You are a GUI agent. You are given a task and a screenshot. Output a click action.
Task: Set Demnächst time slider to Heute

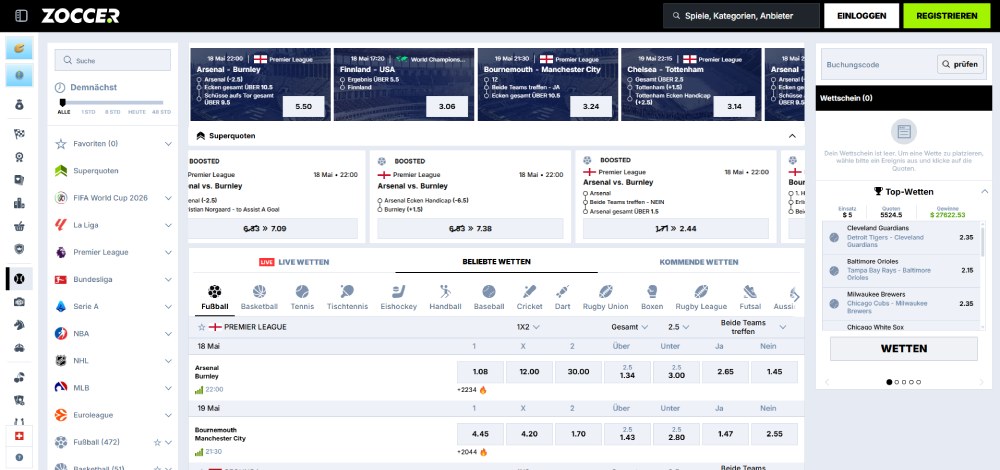[136, 112]
